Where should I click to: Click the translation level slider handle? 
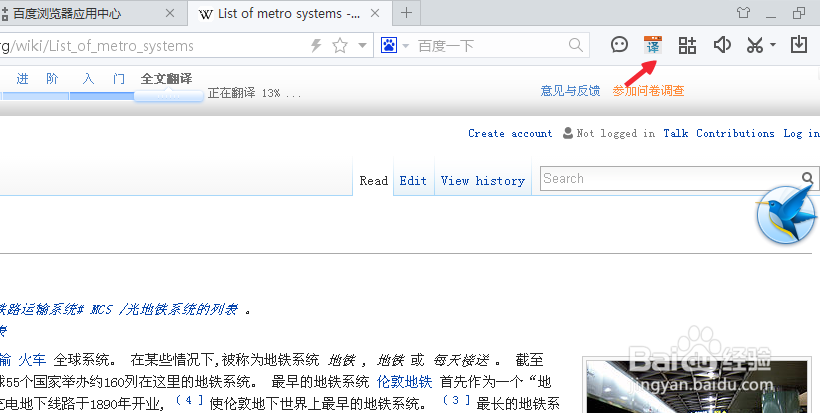(x=168, y=96)
